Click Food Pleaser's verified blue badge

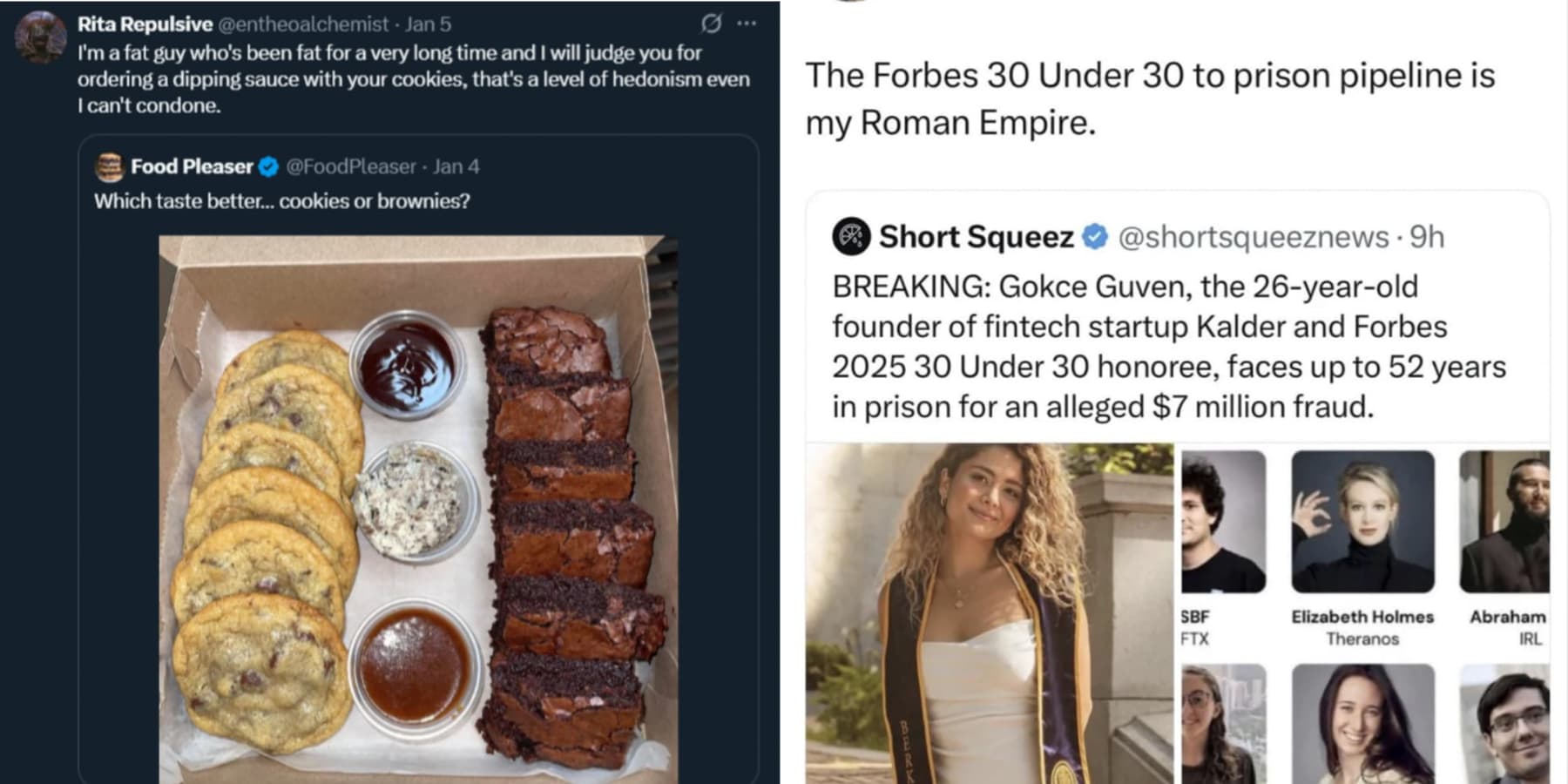(269, 166)
